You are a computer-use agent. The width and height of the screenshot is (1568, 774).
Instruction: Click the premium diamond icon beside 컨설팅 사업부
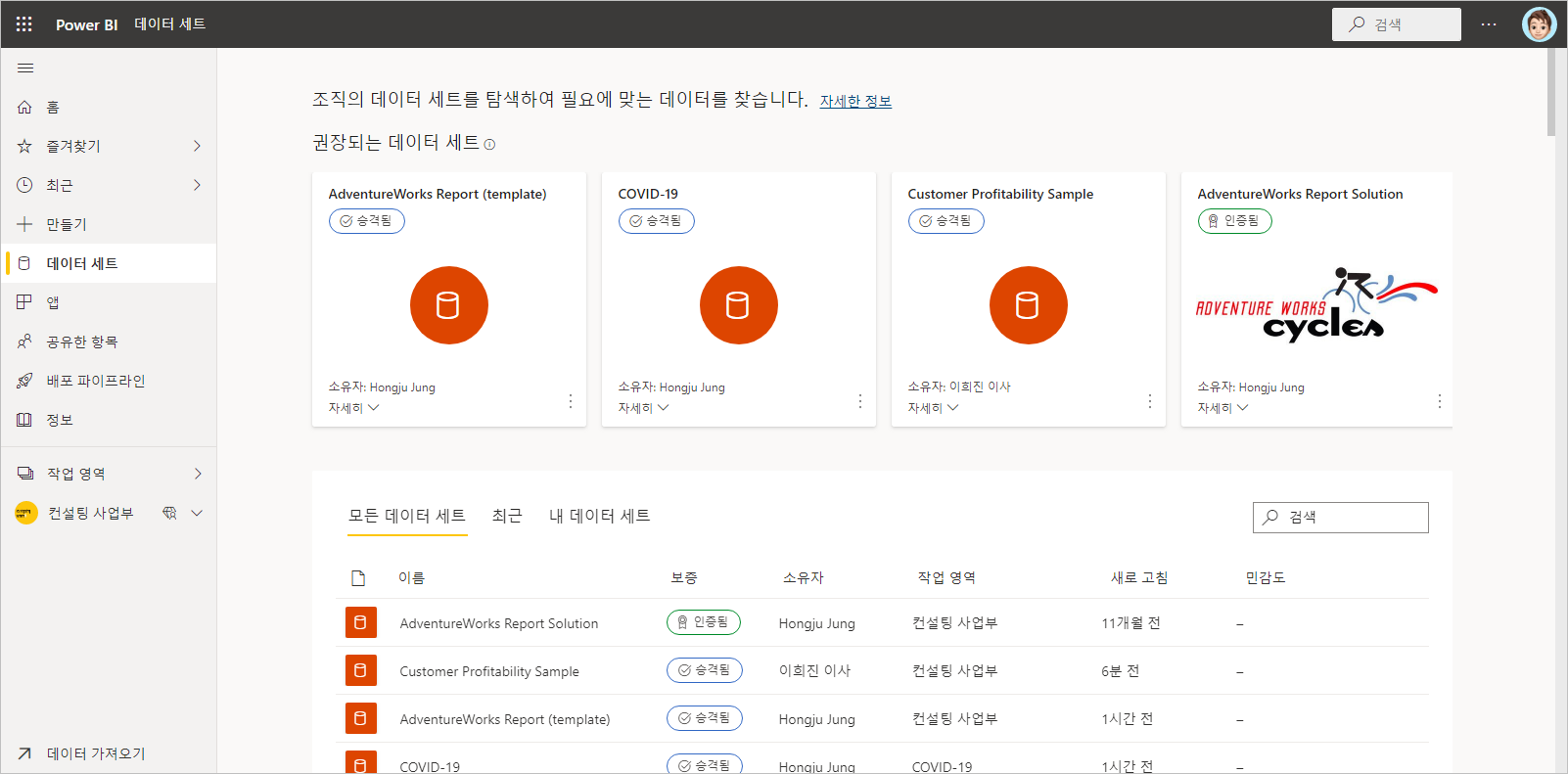(x=169, y=513)
